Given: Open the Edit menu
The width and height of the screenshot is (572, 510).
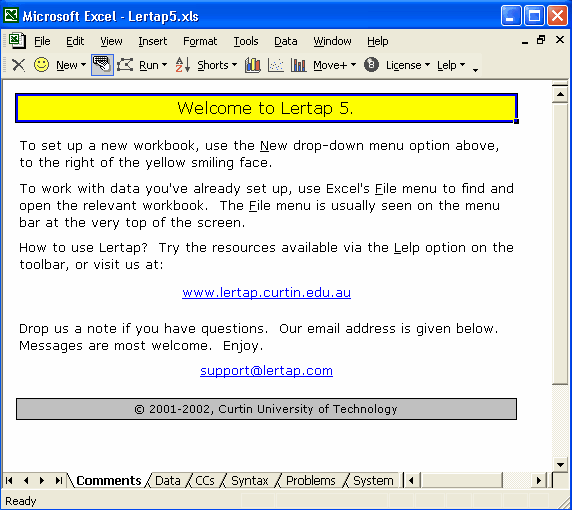Looking at the screenshot, I should [x=75, y=41].
